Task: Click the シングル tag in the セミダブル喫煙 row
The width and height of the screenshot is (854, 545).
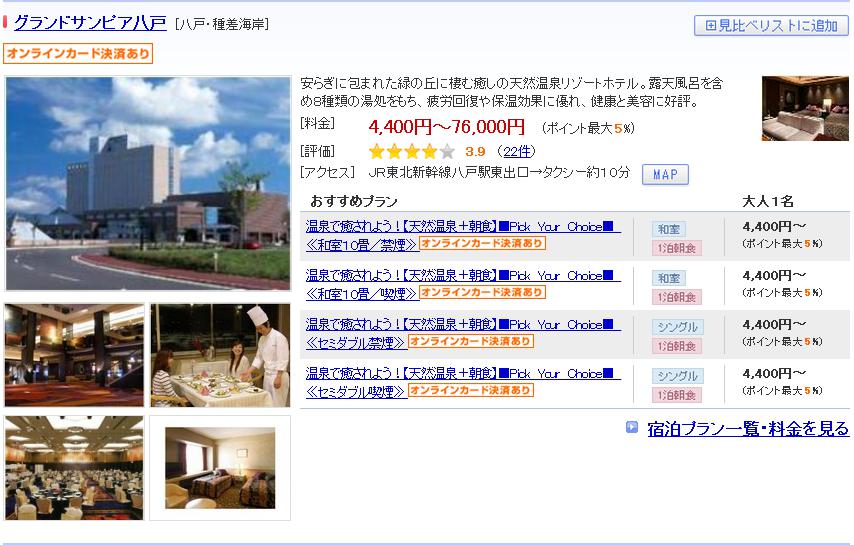Action: click(678, 376)
